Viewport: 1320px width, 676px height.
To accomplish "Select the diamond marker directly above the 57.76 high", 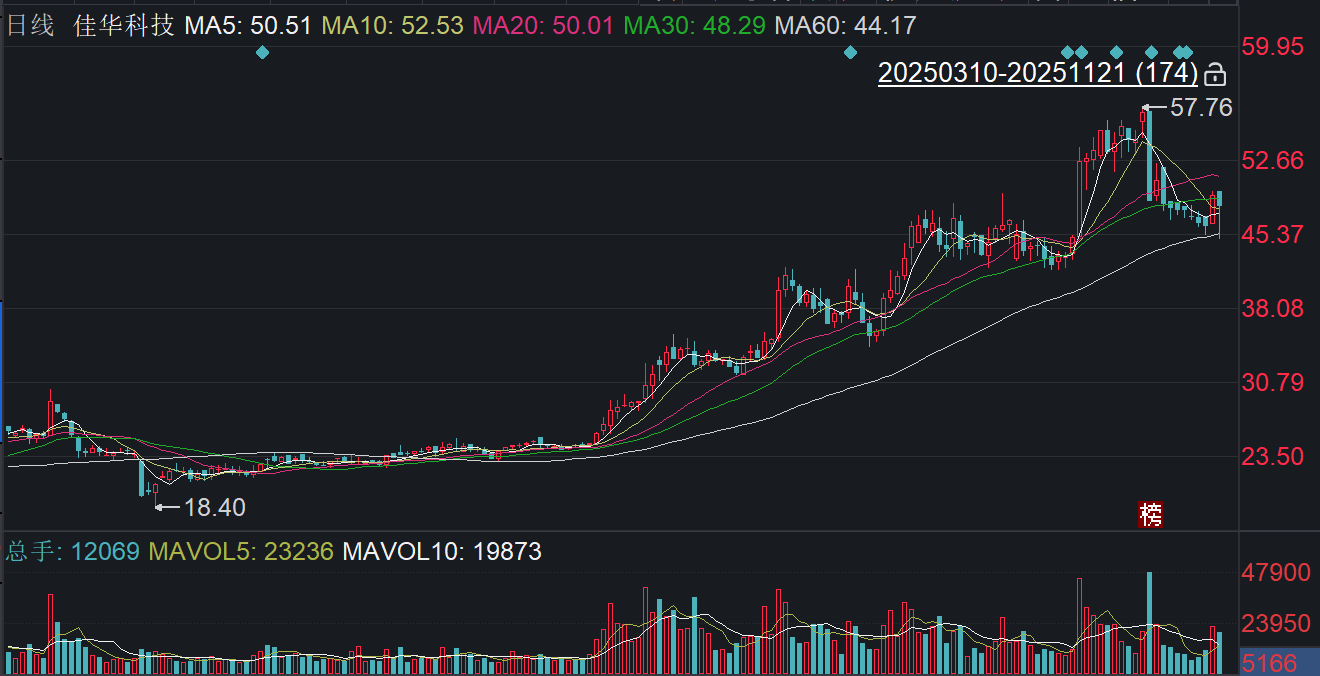I will click(1151, 52).
